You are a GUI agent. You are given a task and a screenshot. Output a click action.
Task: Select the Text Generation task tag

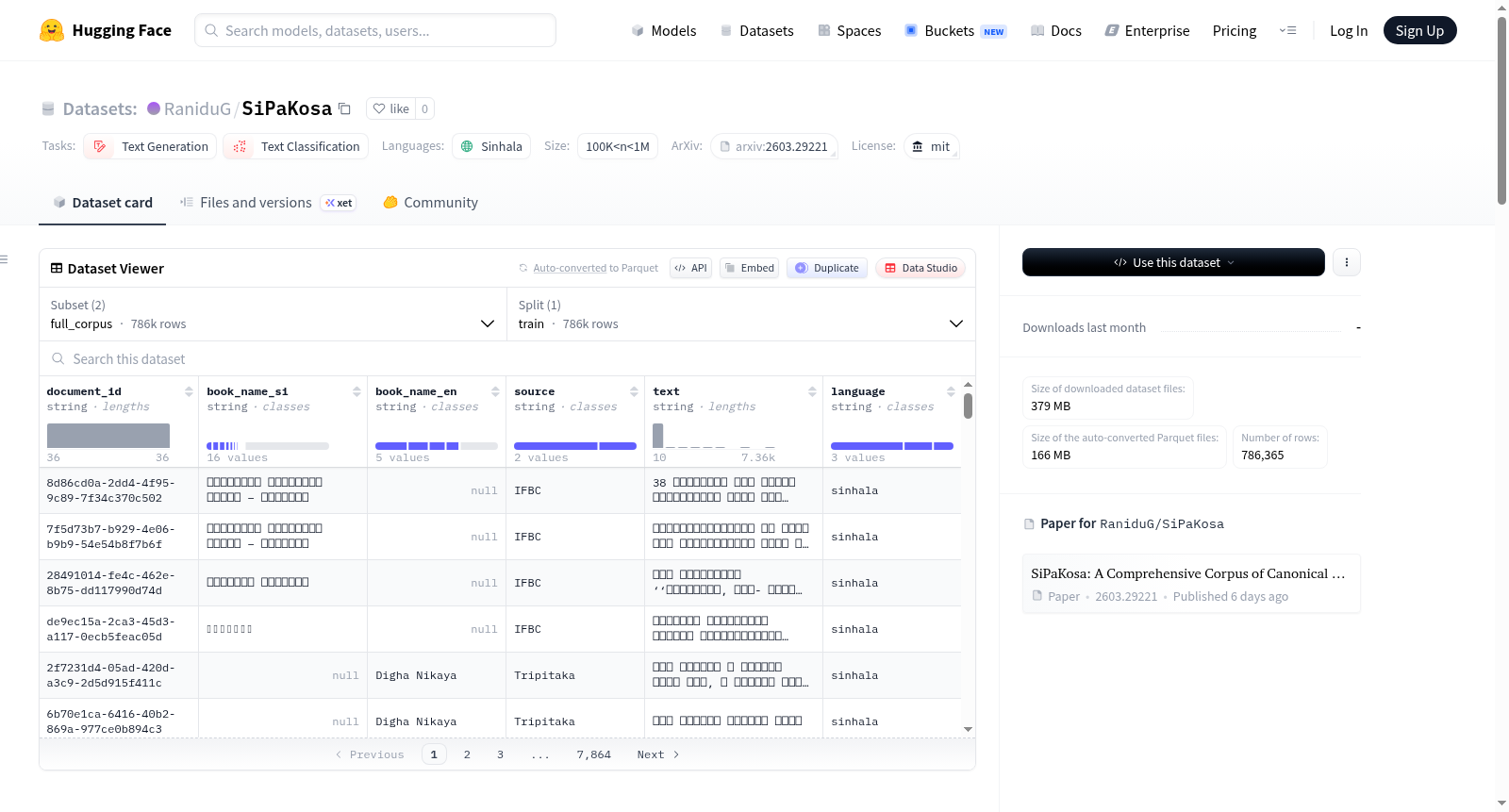coord(150,146)
